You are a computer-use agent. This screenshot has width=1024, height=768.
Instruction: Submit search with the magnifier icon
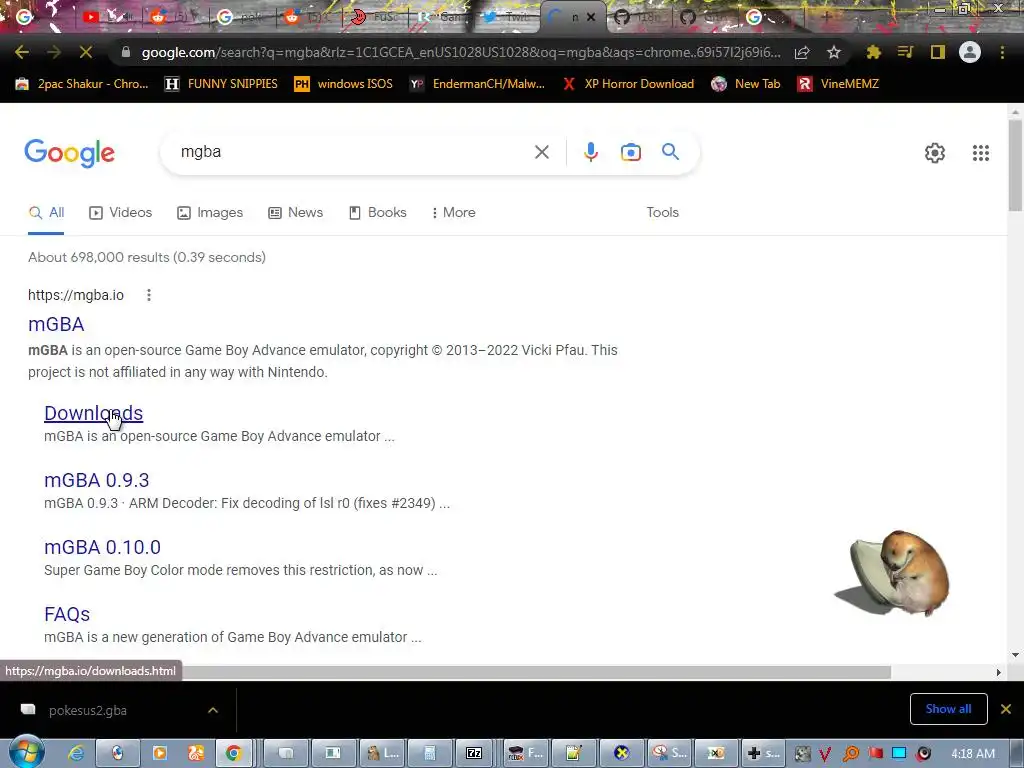pyautogui.click(x=671, y=152)
